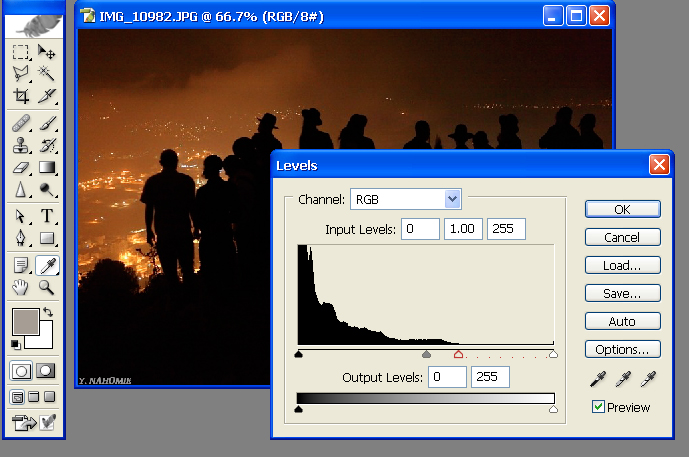Viewport: 689px width, 457px height.
Task: Set Full Screen Mode with menu bar
Action: coord(33,397)
